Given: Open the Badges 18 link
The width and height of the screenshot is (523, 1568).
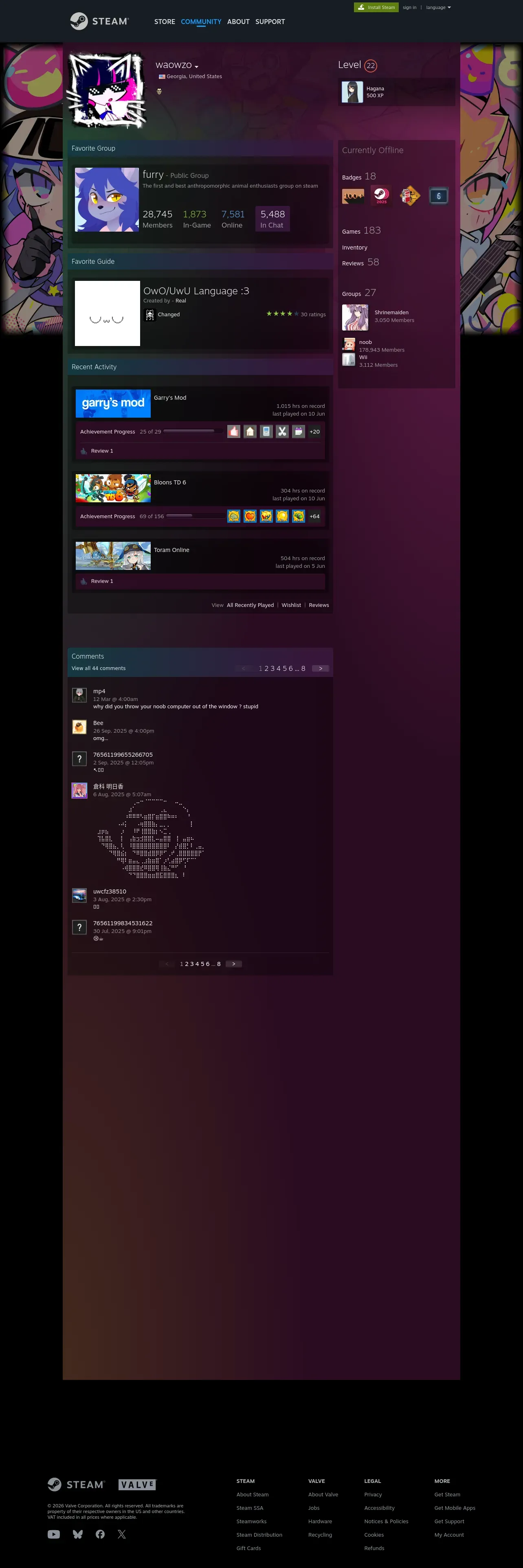Looking at the screenshot, I should click(359, 177).
